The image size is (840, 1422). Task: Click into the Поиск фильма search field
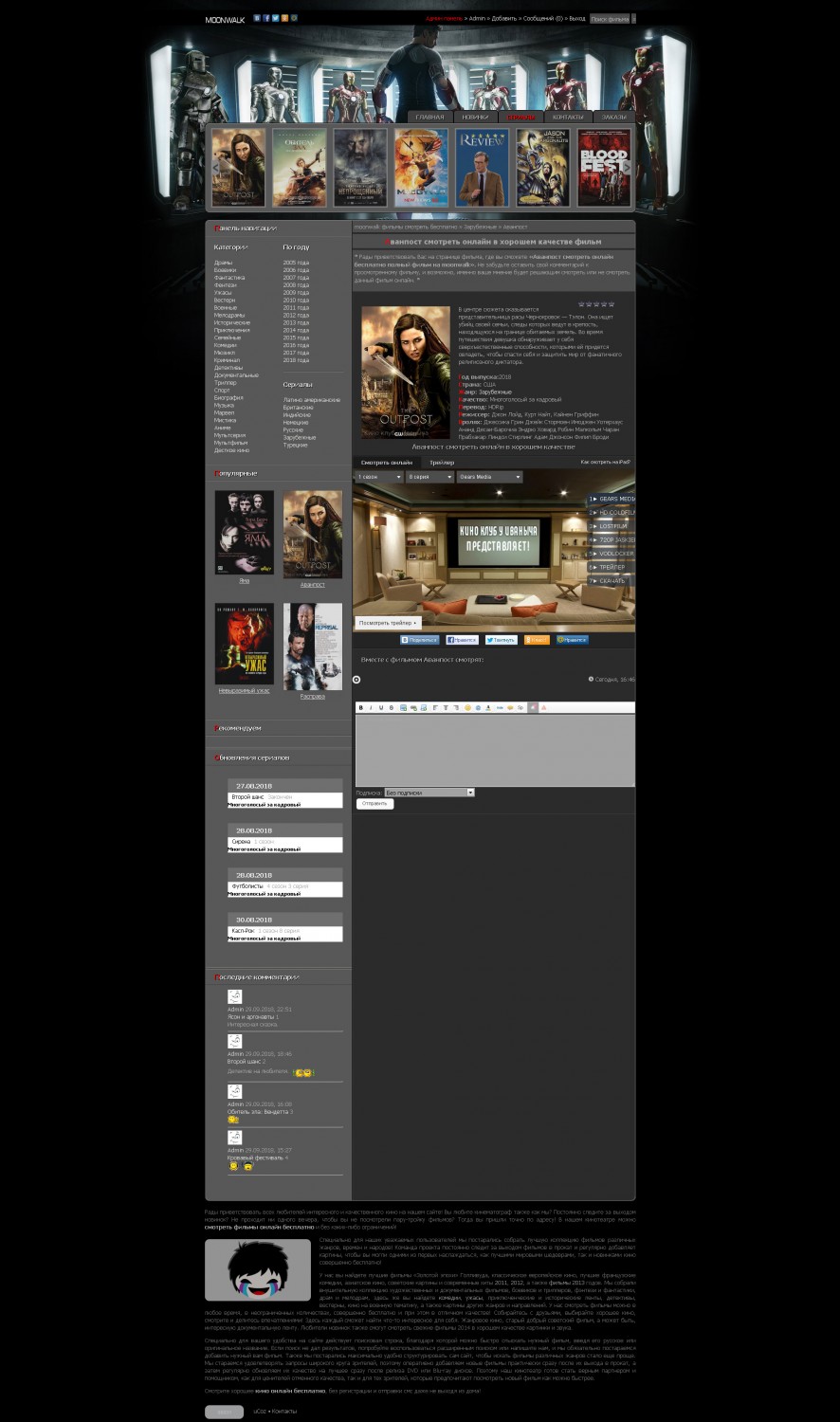[x=609, y=18]
